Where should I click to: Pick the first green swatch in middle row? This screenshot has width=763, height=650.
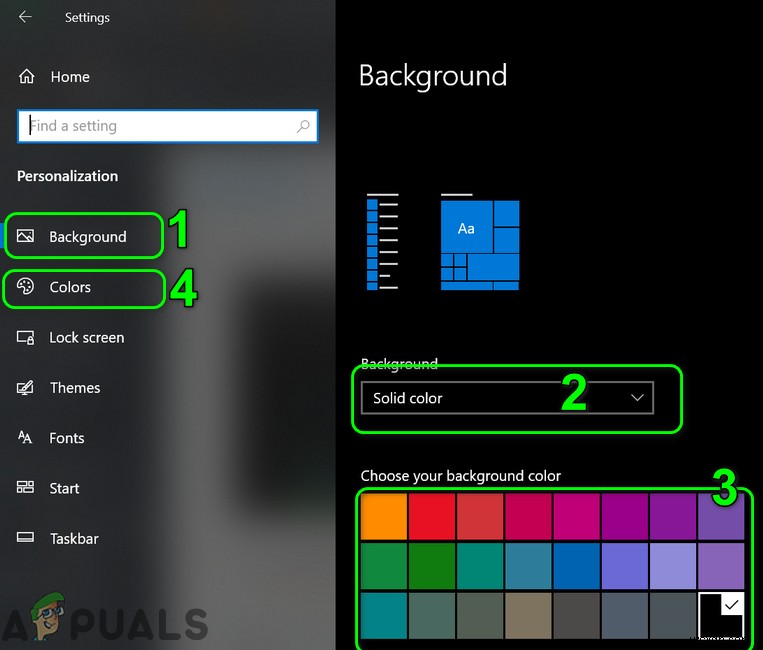pos(383,566)
